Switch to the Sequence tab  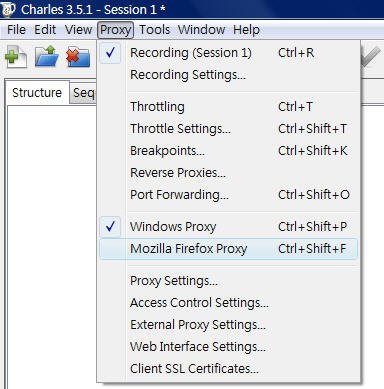click(84, 93)
